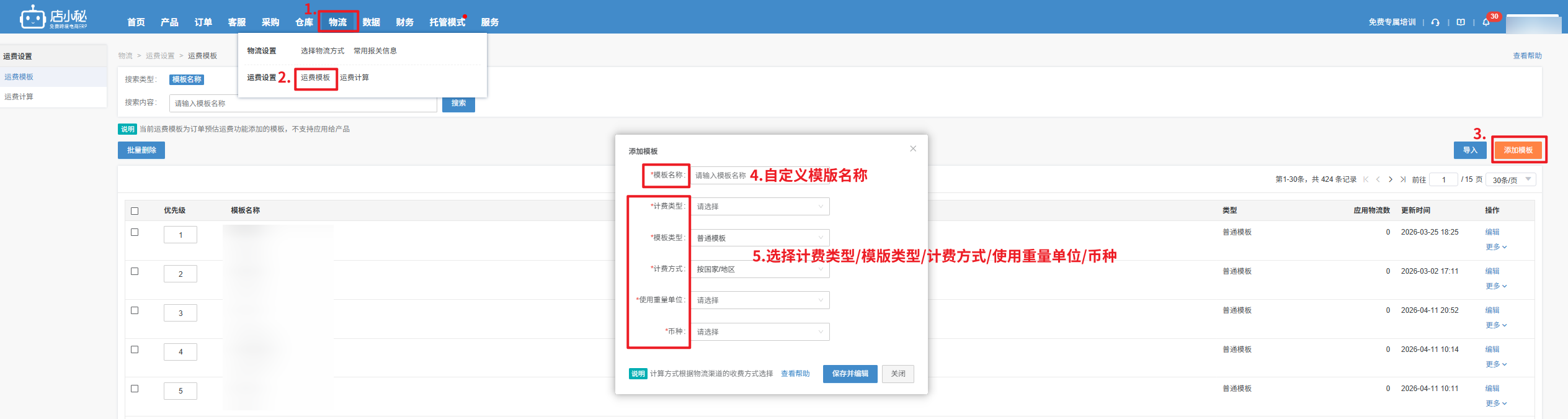Click the orange 添加模板 button

coord(1518,150)
